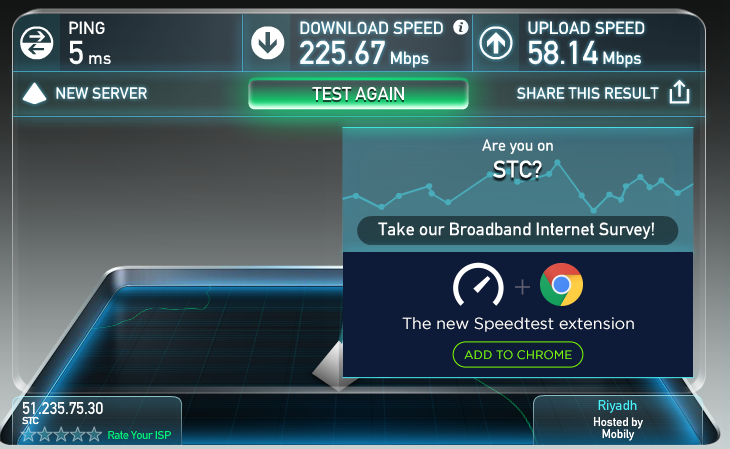Click the ping arrows icon
Screen dimensions: 730x449
tap(36, 43)
